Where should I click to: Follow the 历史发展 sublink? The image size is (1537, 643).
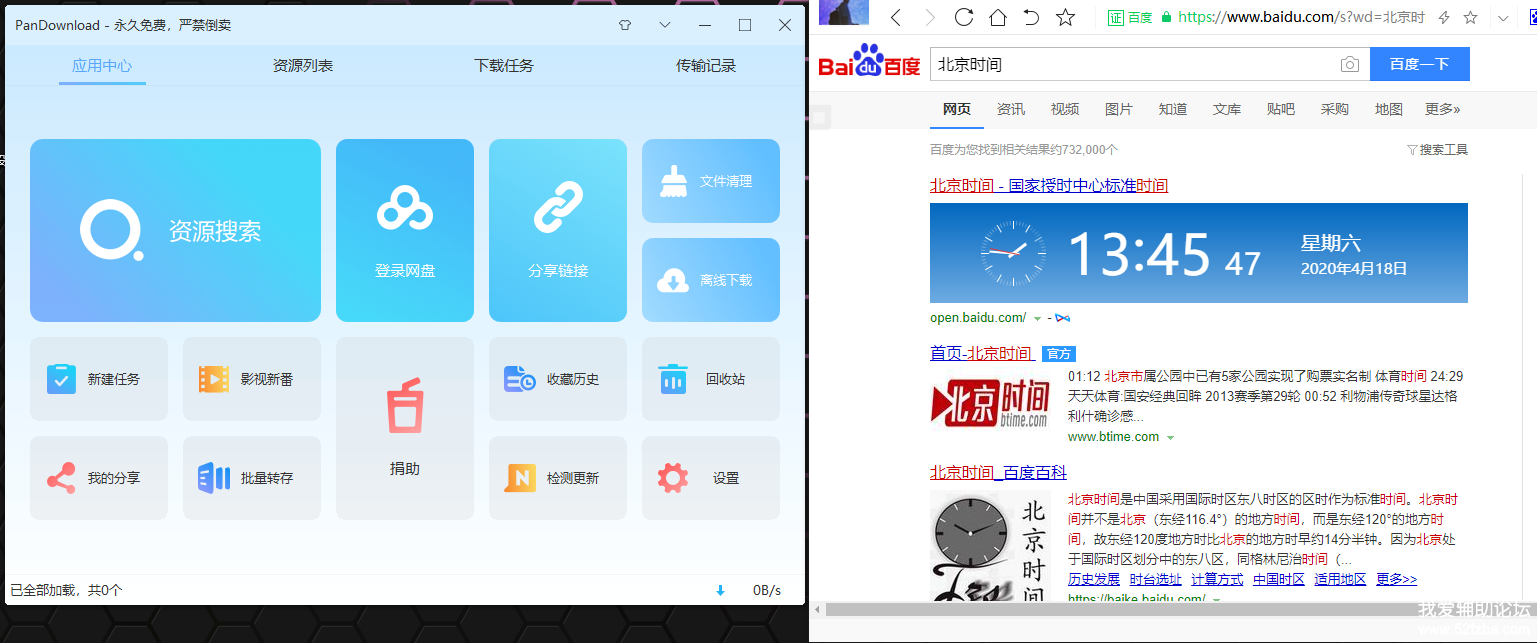1094,579
